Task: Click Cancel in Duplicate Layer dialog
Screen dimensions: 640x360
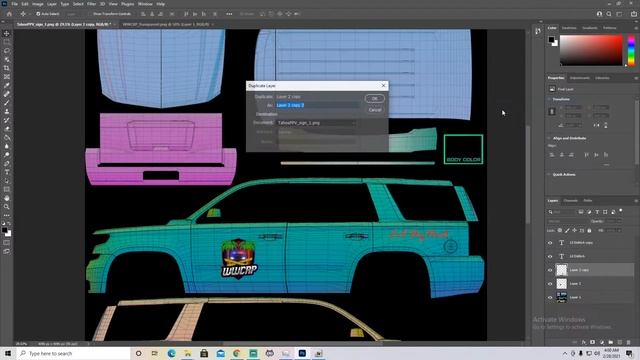Action: pyautogui.click(x=375, y=110)
